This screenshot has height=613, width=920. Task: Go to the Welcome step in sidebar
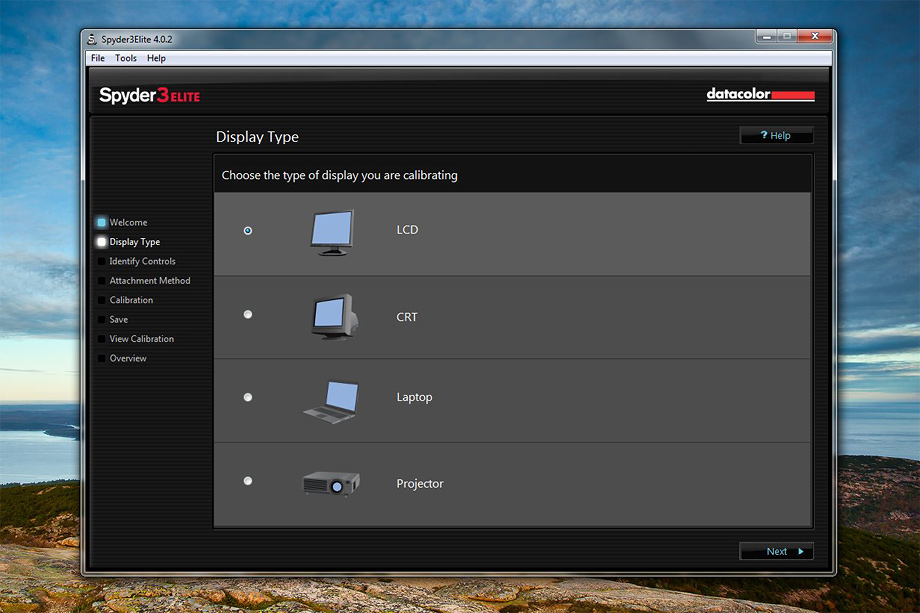128,222
